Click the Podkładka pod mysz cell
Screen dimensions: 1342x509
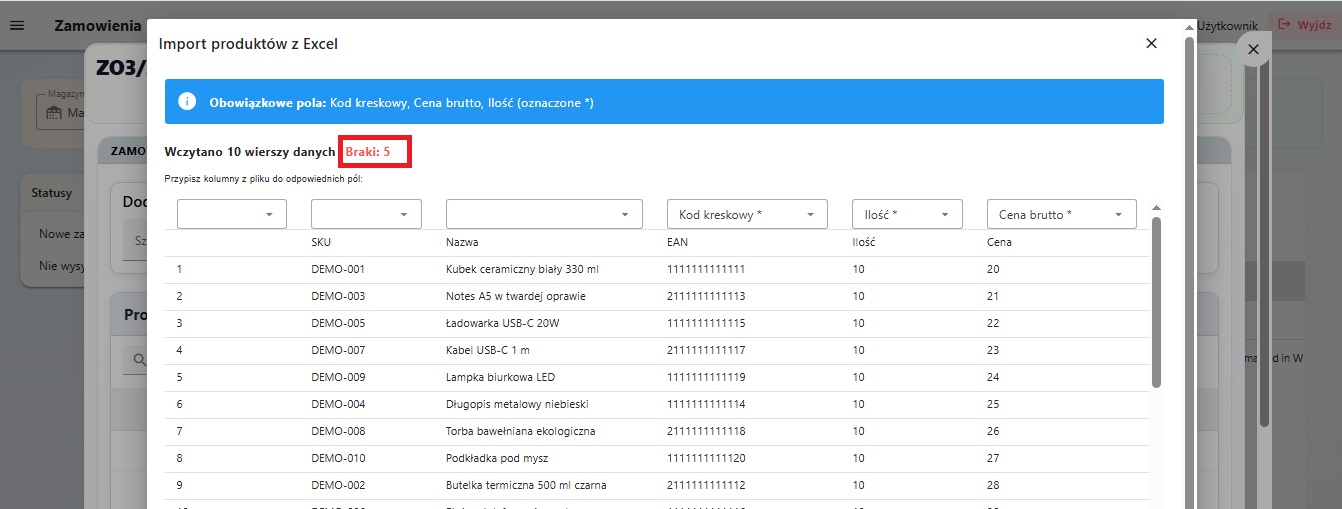[497, 458]
